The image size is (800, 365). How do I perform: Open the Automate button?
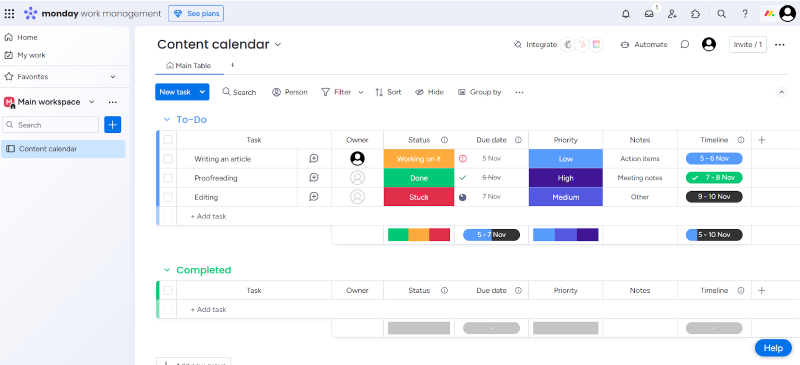(644, 44)
